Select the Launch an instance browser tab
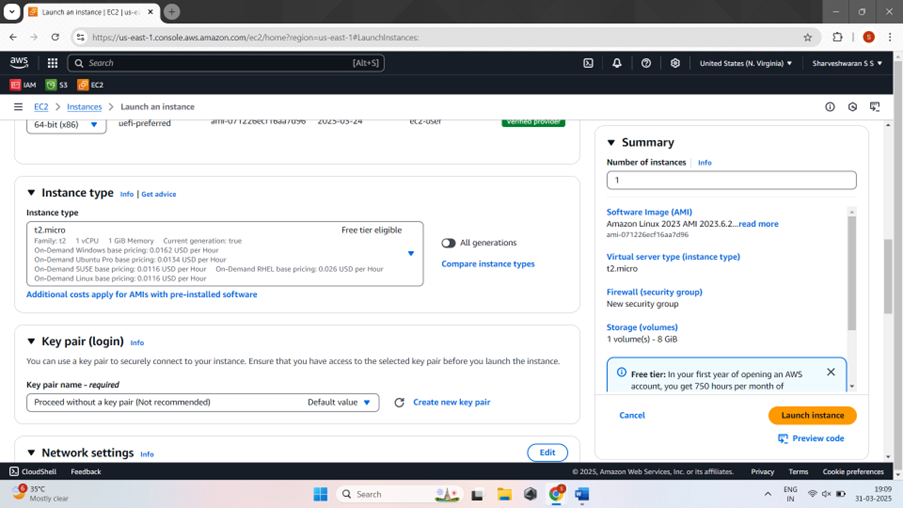903x508 pixels. 92,12
